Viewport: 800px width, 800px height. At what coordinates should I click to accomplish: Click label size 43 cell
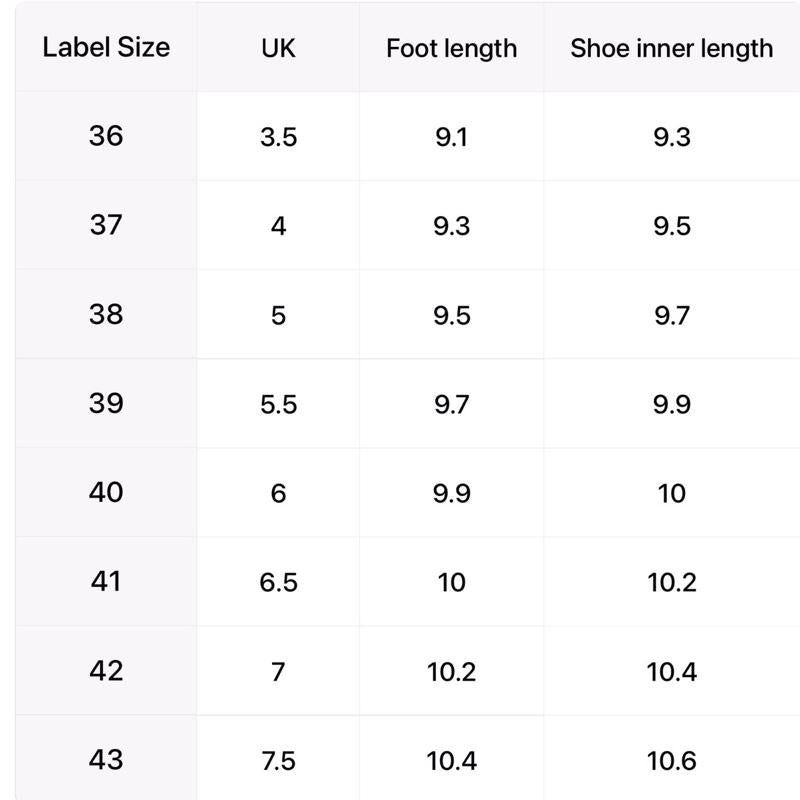point(106,759)
